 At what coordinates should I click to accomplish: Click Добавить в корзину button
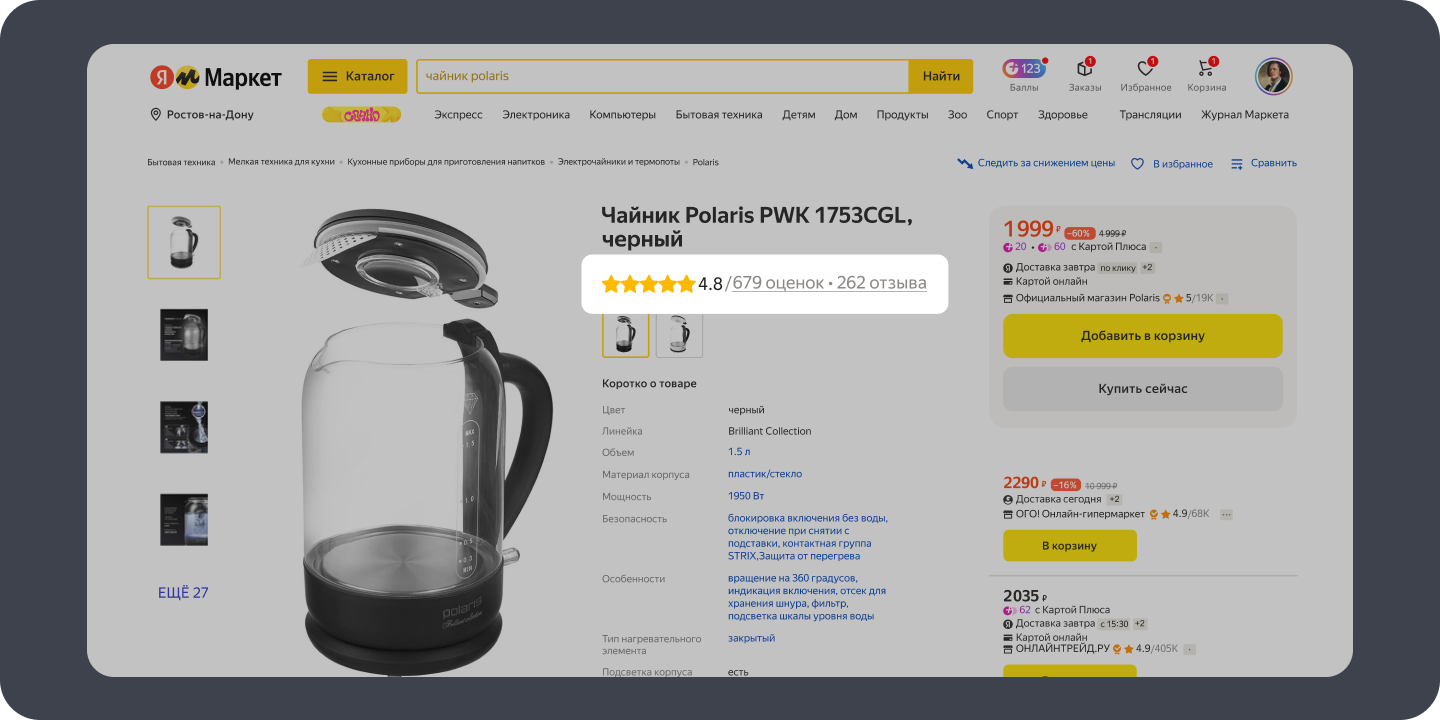point(1142,336)
